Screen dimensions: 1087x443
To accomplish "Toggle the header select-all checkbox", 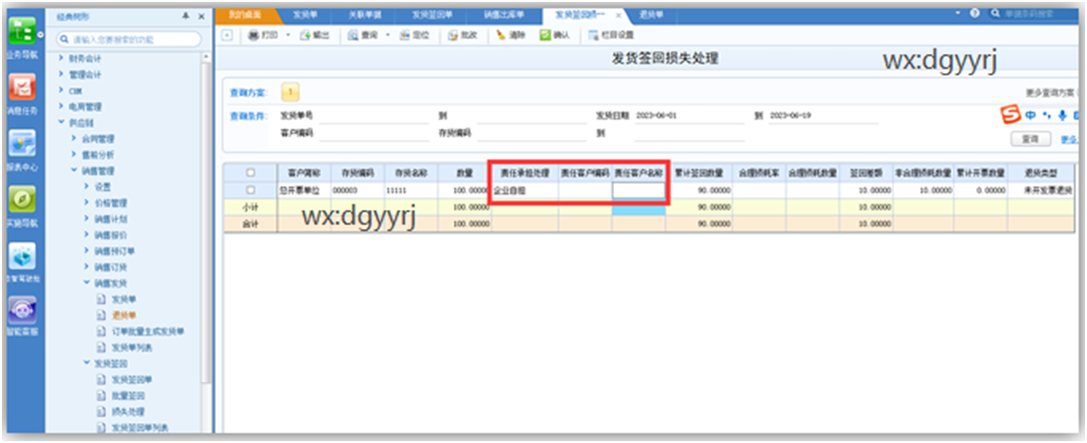I will (250, 173).
